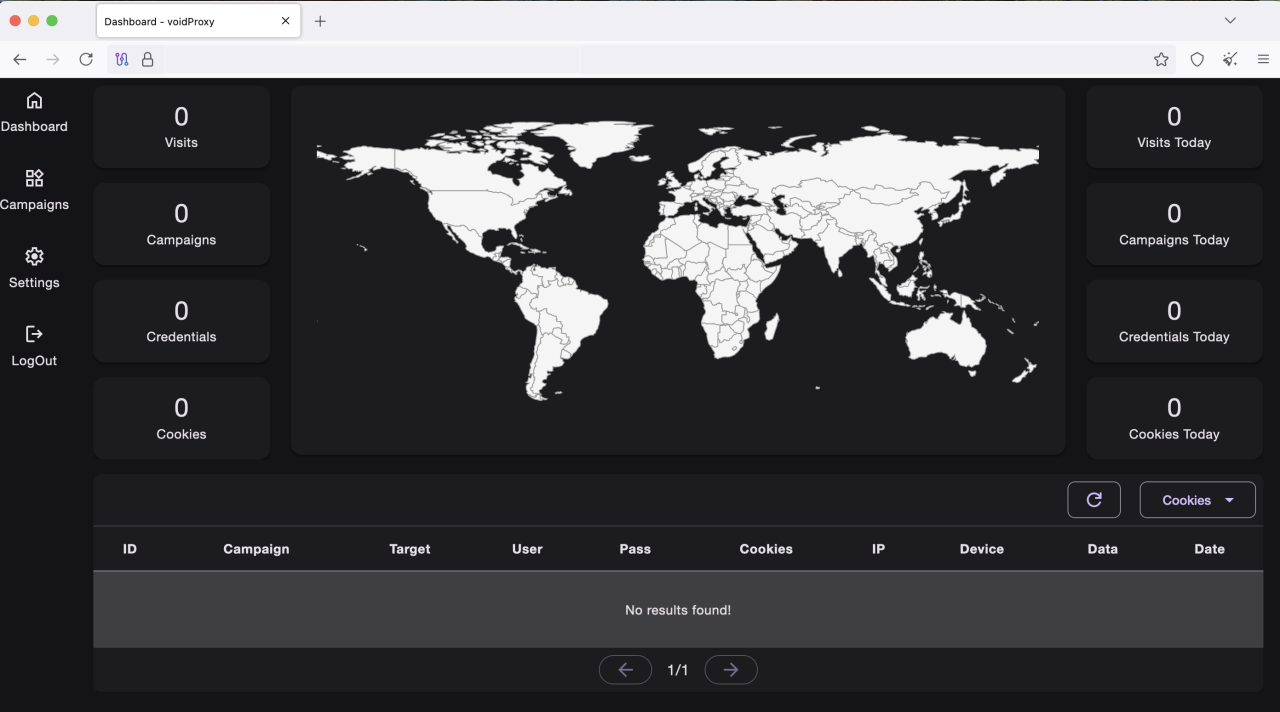The width and height of the screenshot is (1280, 712).
Task: Click the data cleanup broom icon
Action: coord(1230,59)
